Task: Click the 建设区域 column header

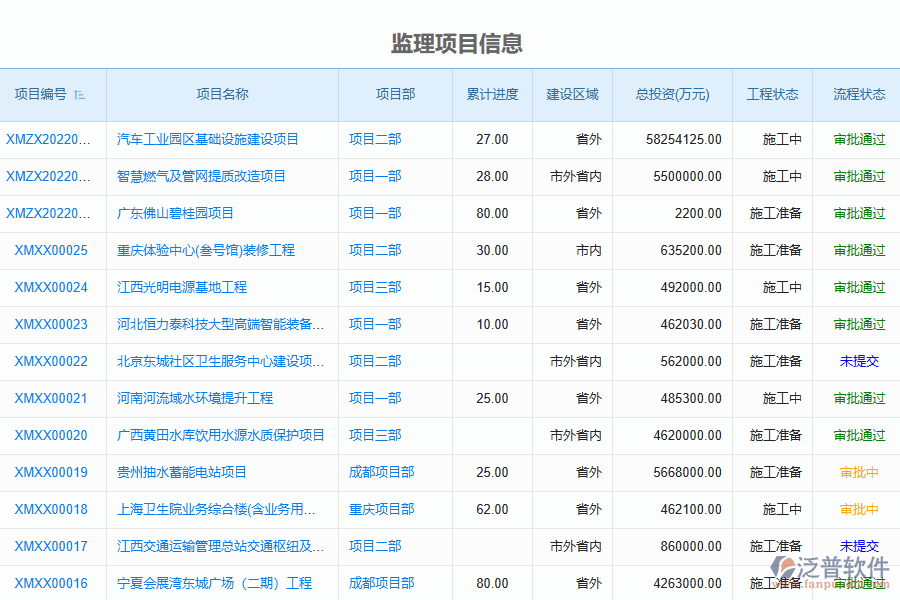Action: (572, 95)
